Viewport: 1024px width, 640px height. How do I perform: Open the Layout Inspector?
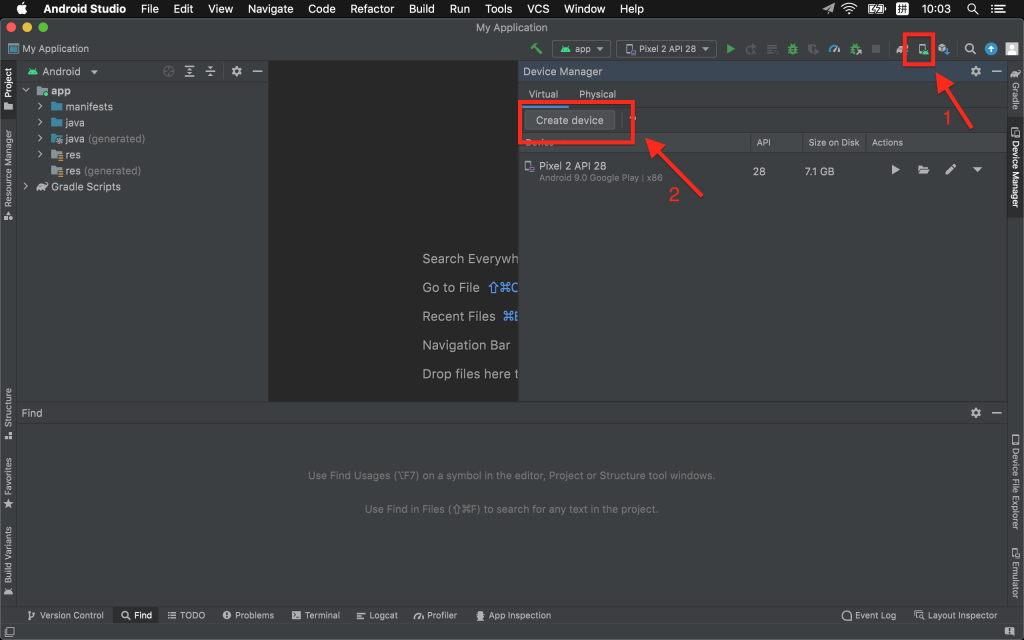[x=955, y=615]
